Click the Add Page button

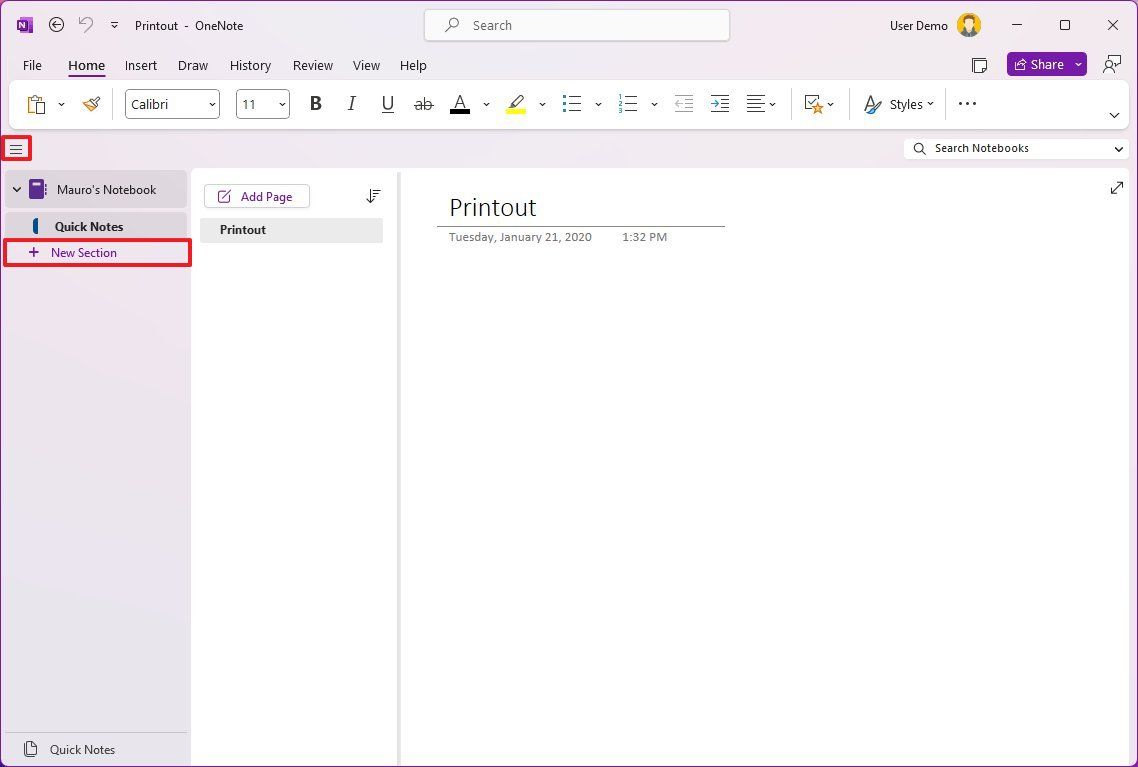coord(256,196)
